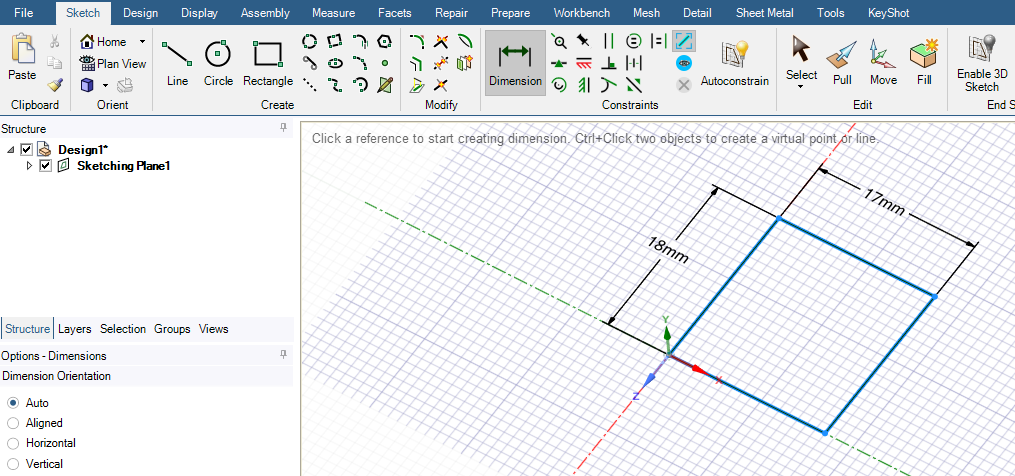Activate the Rectangle sketch tool
Image resolution: width=1015 pixels, height=476 pixels.
click(268, 62)
